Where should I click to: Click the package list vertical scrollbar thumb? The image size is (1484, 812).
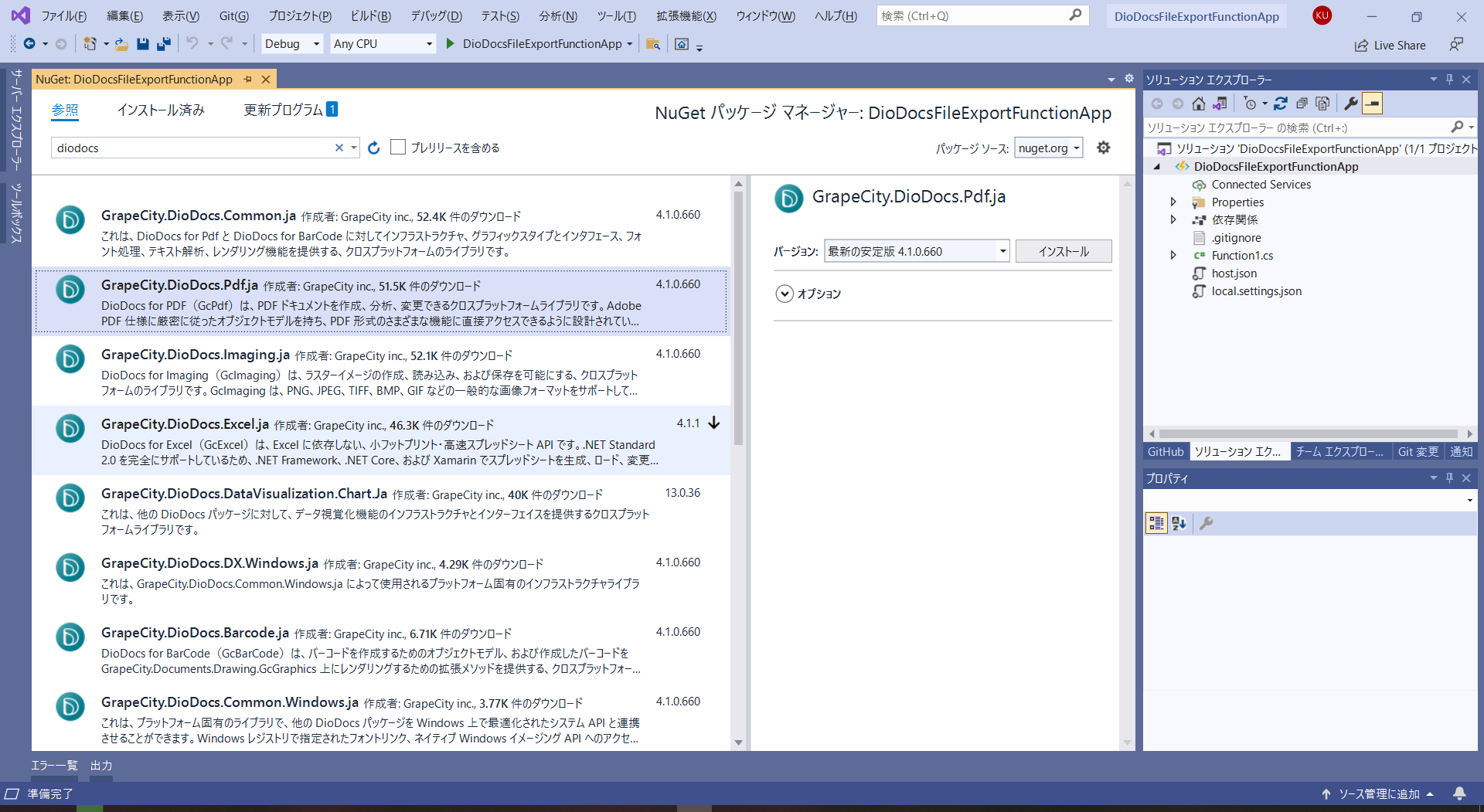click(x=738, y=317)
